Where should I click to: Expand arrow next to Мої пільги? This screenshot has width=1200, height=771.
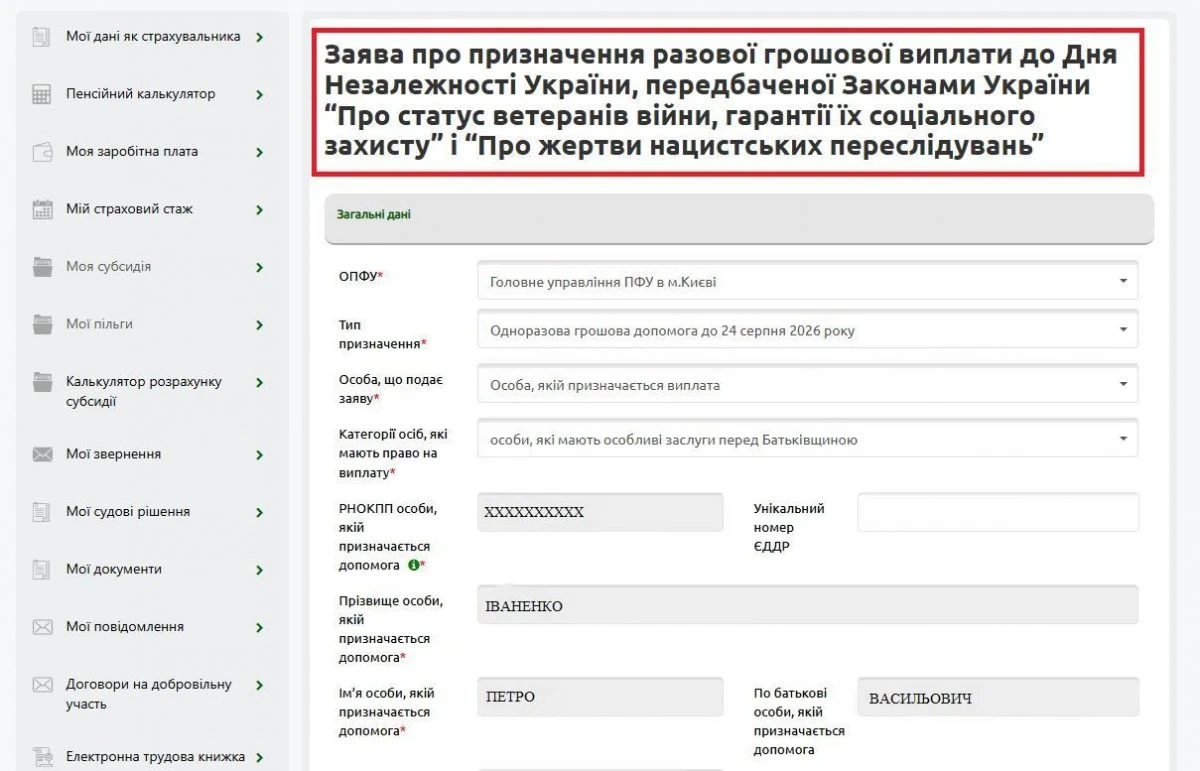pyautogui.click(x=260, y=325)
